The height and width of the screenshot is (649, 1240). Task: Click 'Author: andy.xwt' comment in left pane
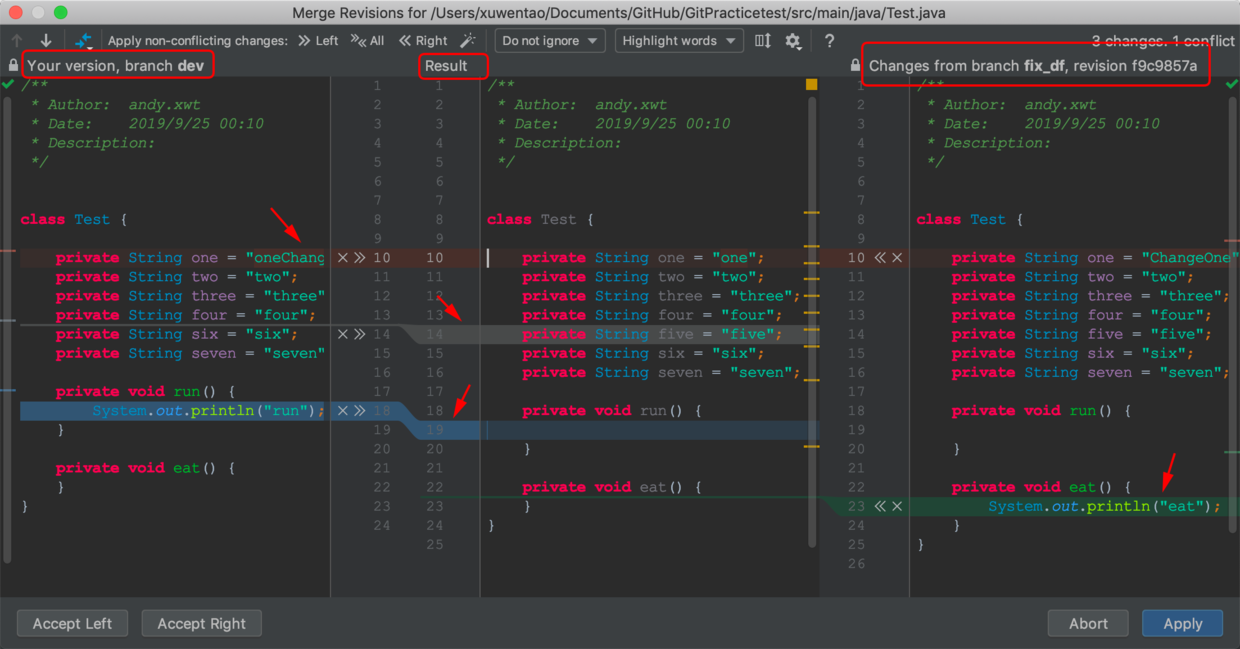(115, 105)
